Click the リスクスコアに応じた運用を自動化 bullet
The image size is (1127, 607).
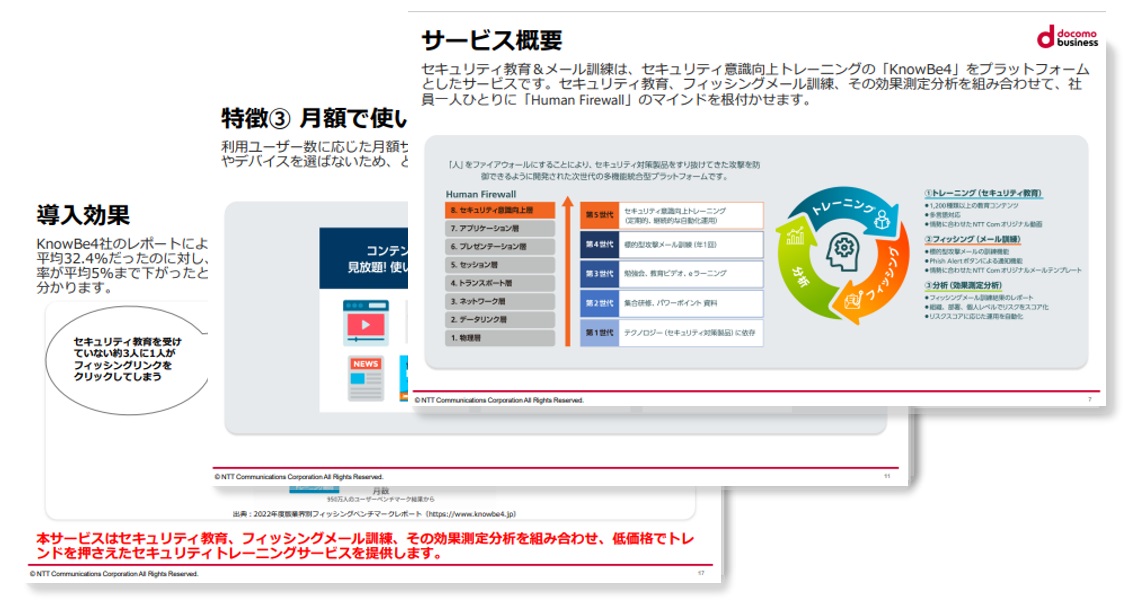point(973,316)
